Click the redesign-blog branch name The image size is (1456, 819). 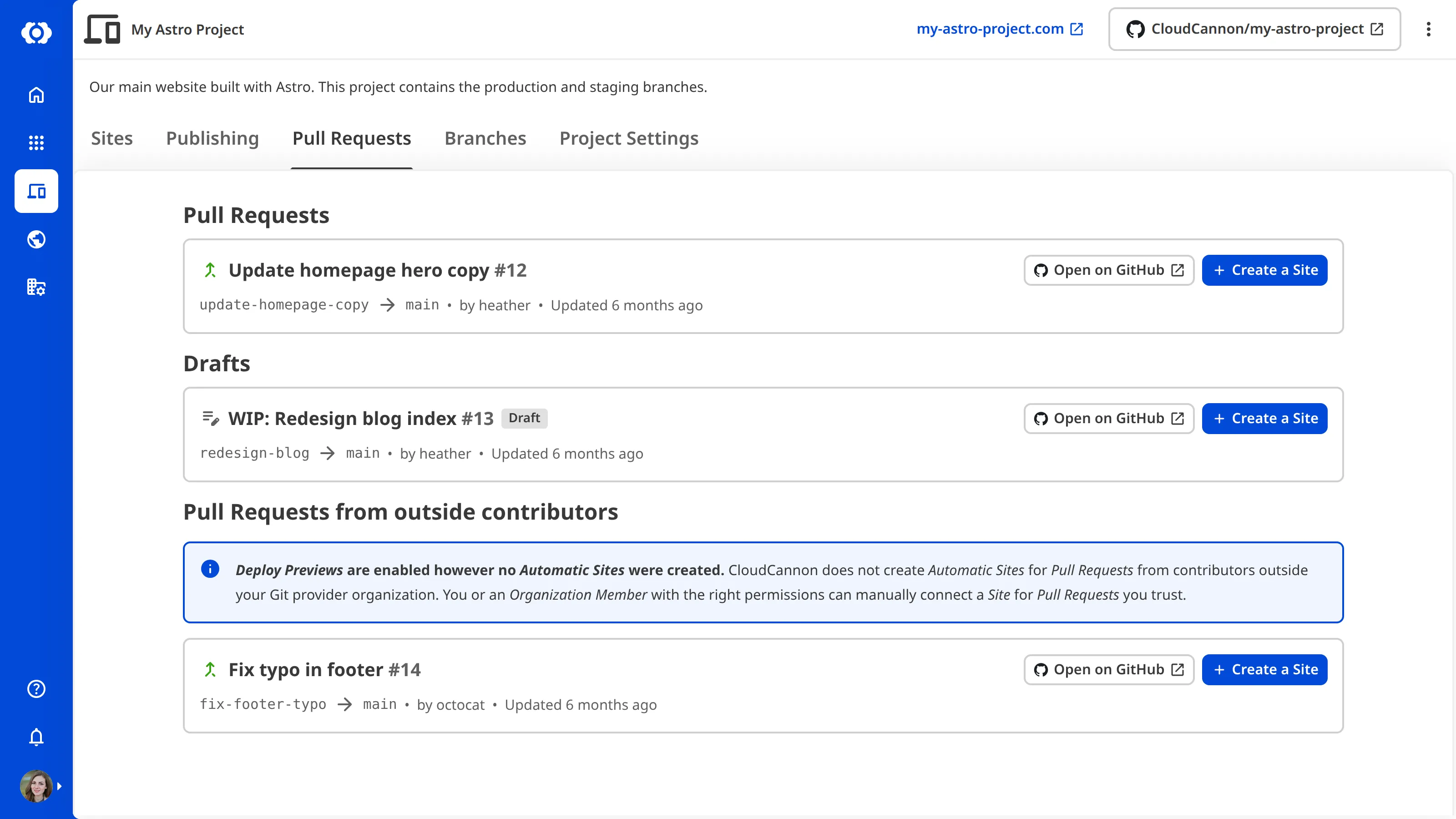255,453
